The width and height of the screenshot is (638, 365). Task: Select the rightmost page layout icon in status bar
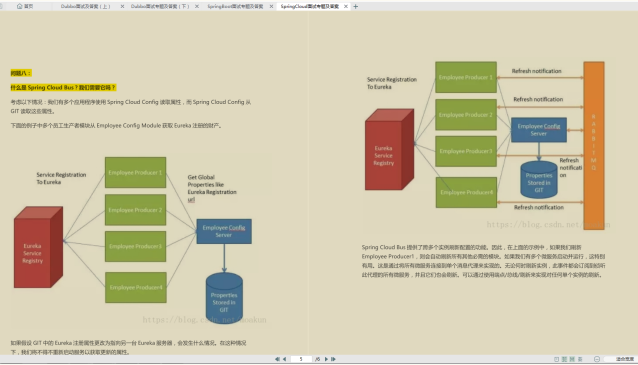580,359
